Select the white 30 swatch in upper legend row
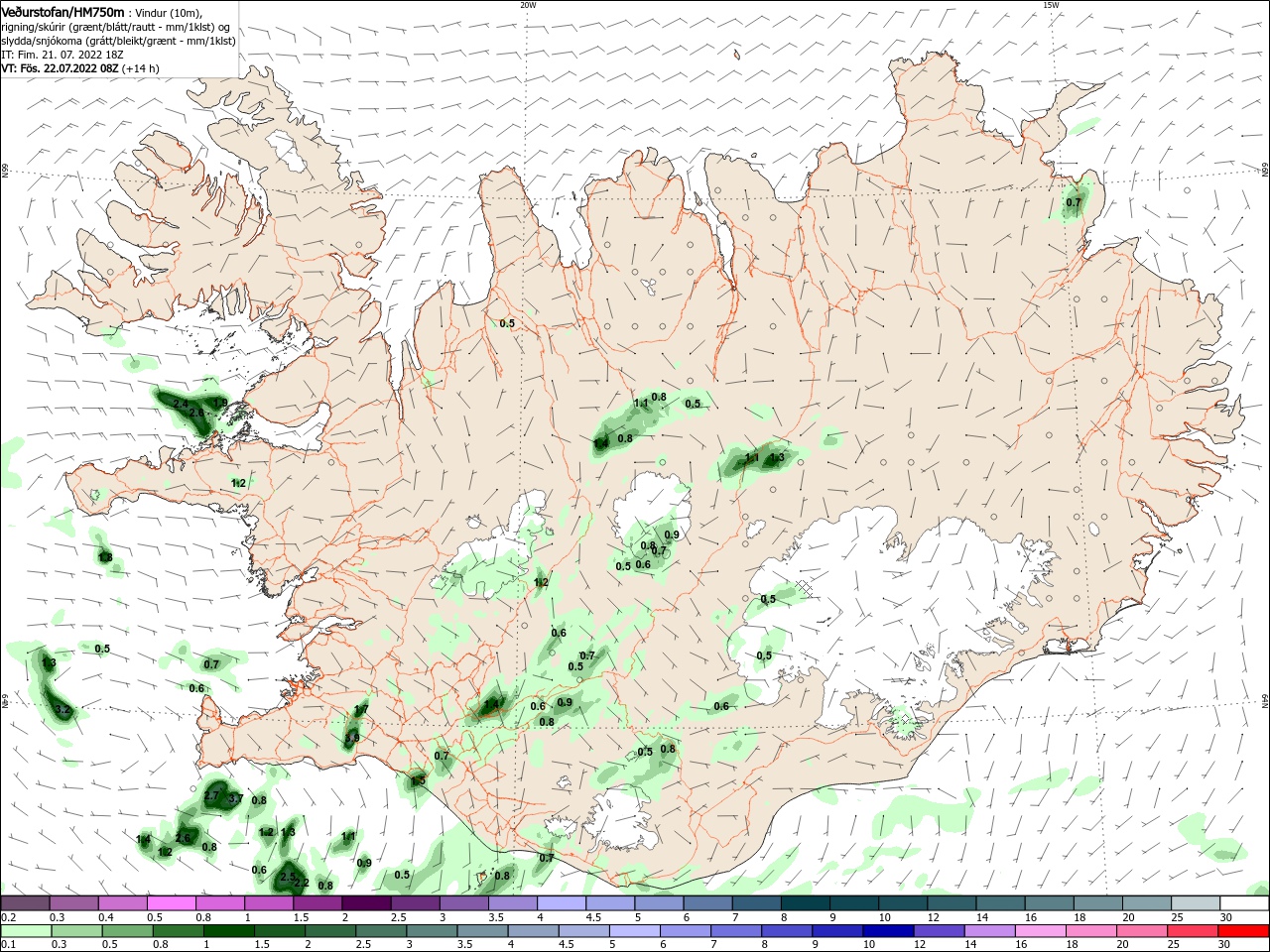The height and width of the screenshot is (952, 1270). click(1244, 903)
